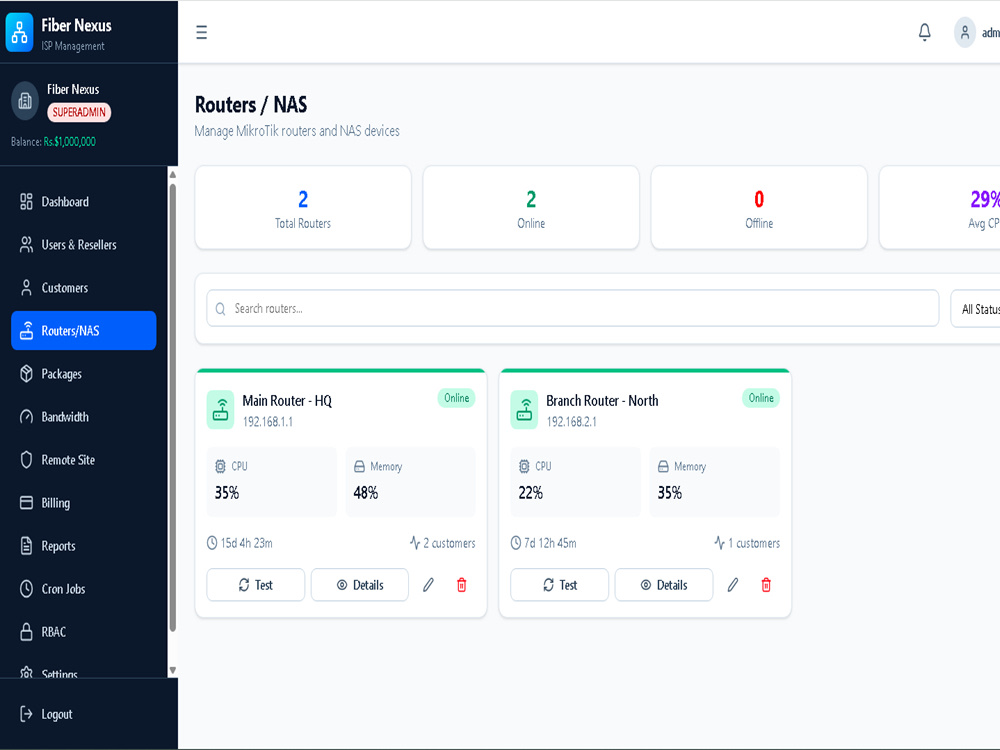The height and width of the screenshot is (750, 1000).
Task: View Details of Branch Router - North
Action: point(664,585)
